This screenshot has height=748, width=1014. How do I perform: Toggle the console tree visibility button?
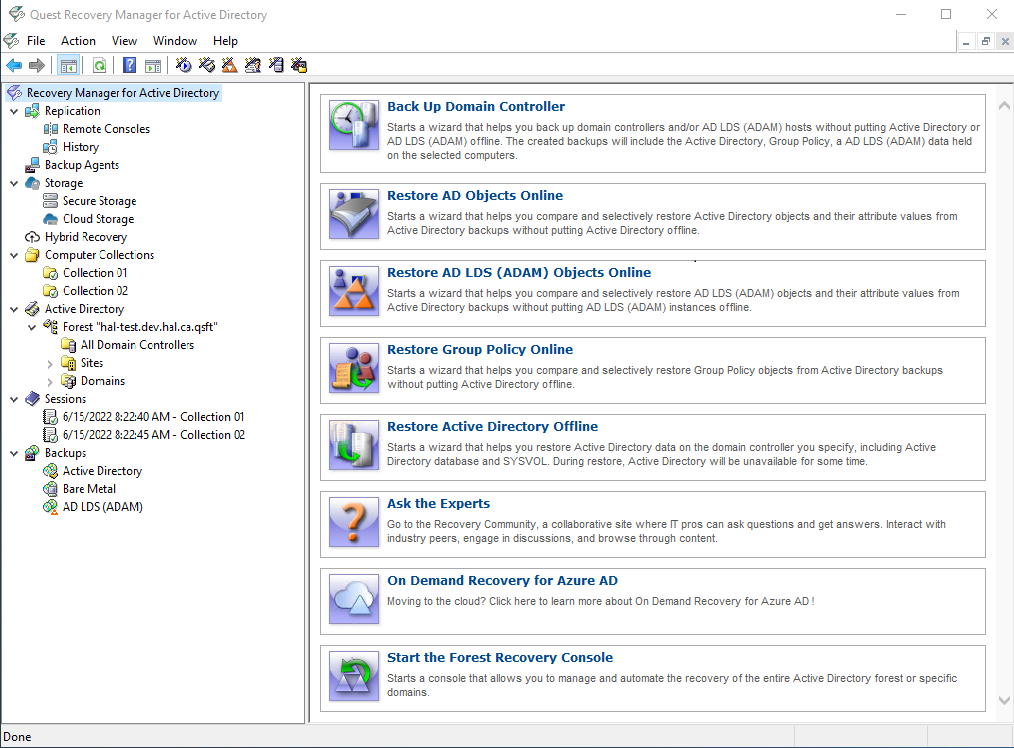coord(68,64)
